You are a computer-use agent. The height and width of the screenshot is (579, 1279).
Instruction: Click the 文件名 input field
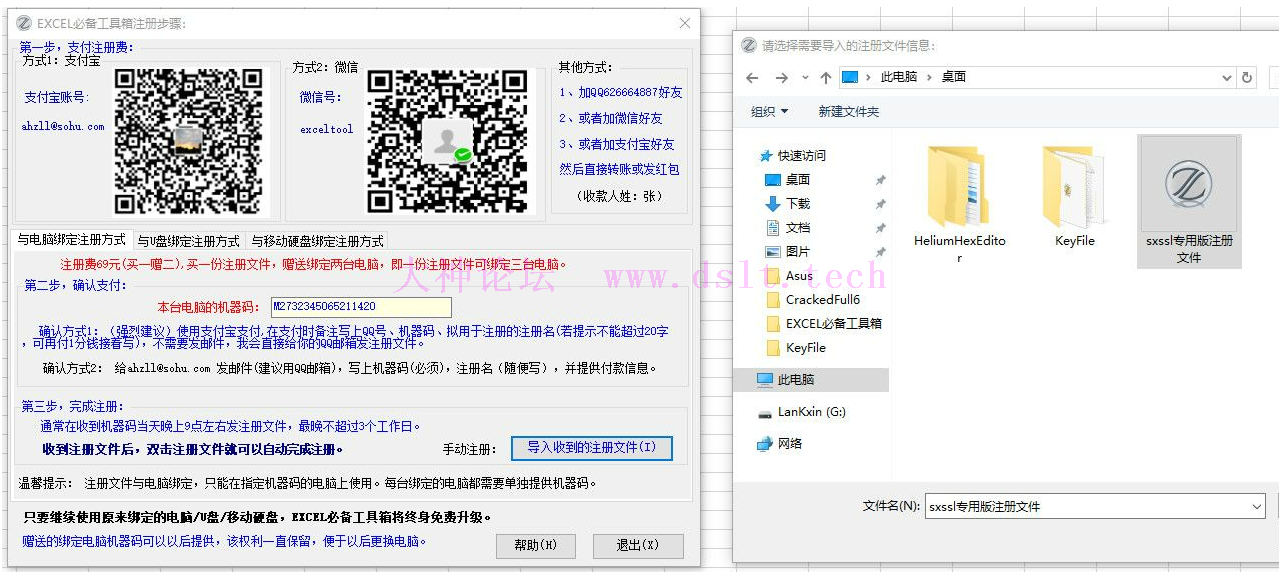click(x=1087, y=507)
